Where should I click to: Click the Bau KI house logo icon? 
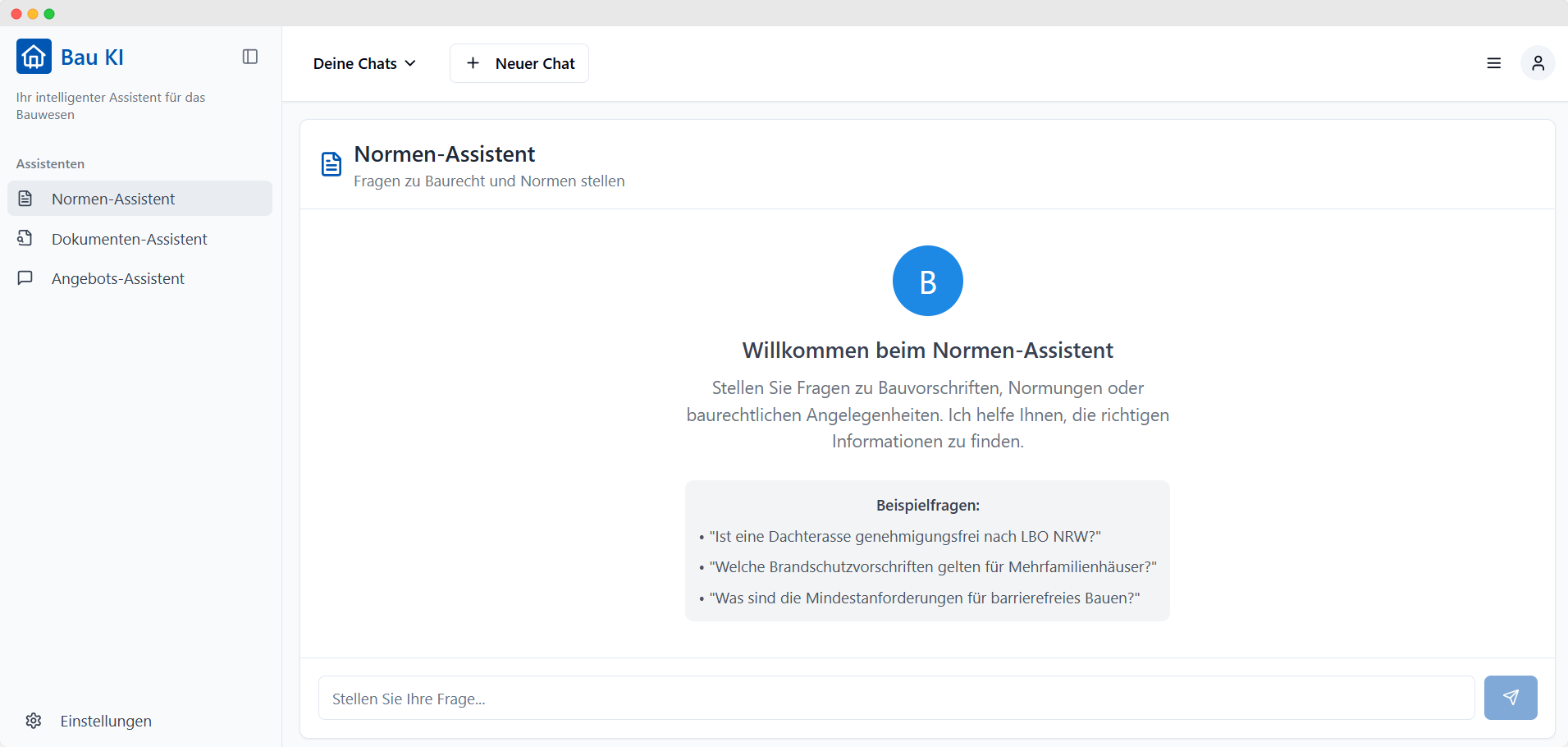[34, 57]
